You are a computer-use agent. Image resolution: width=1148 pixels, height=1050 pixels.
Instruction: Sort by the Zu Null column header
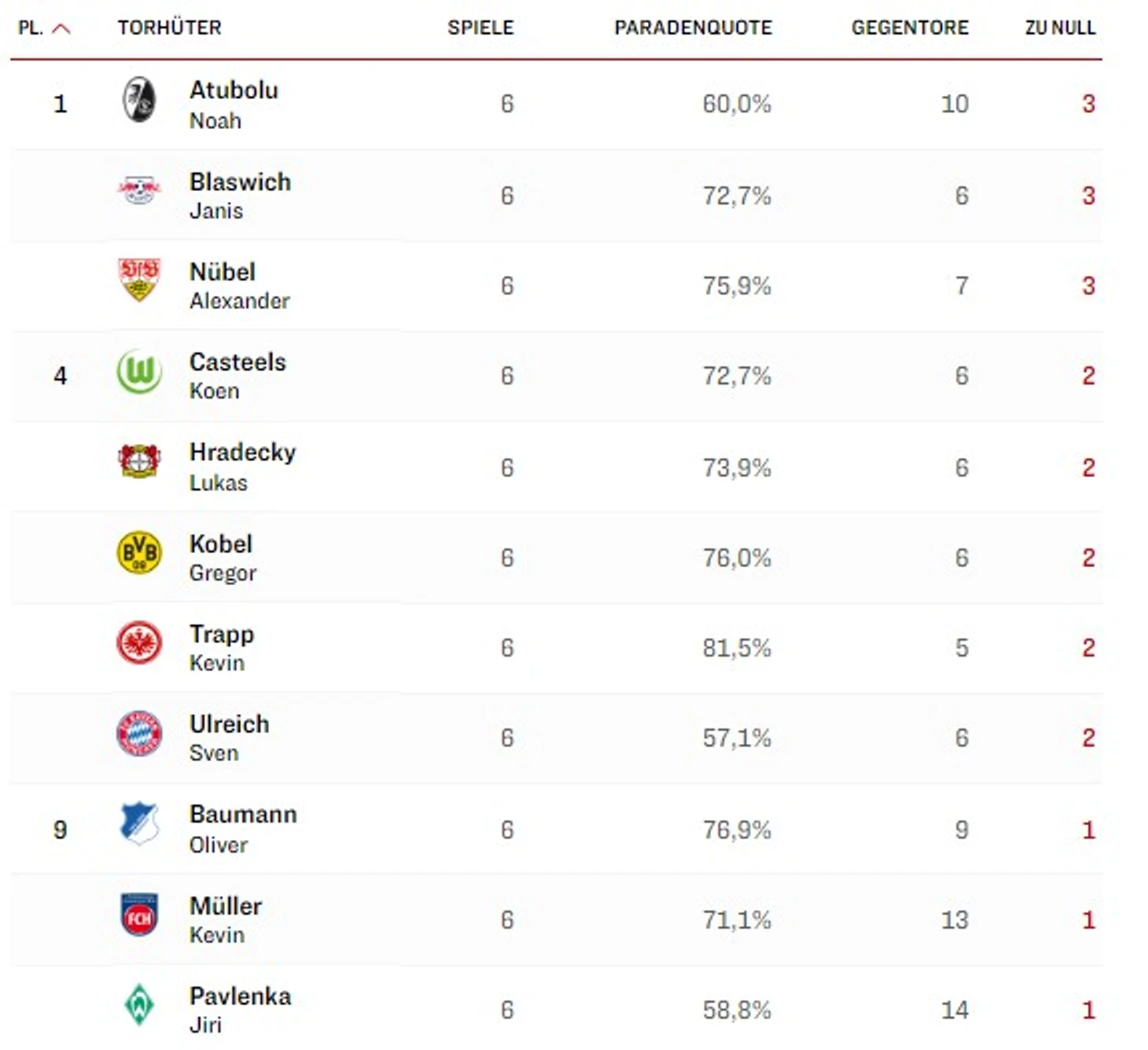[1059, 28]
